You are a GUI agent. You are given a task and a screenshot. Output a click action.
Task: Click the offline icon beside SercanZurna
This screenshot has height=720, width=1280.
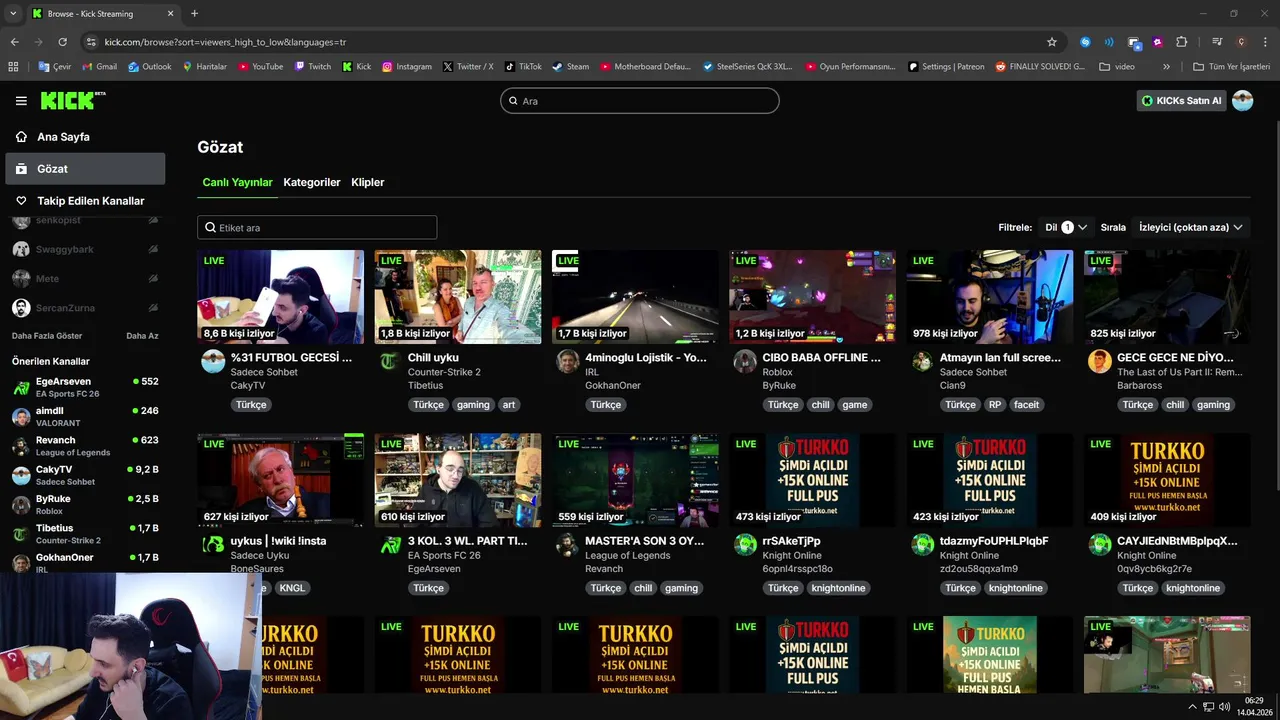point(153,308)
